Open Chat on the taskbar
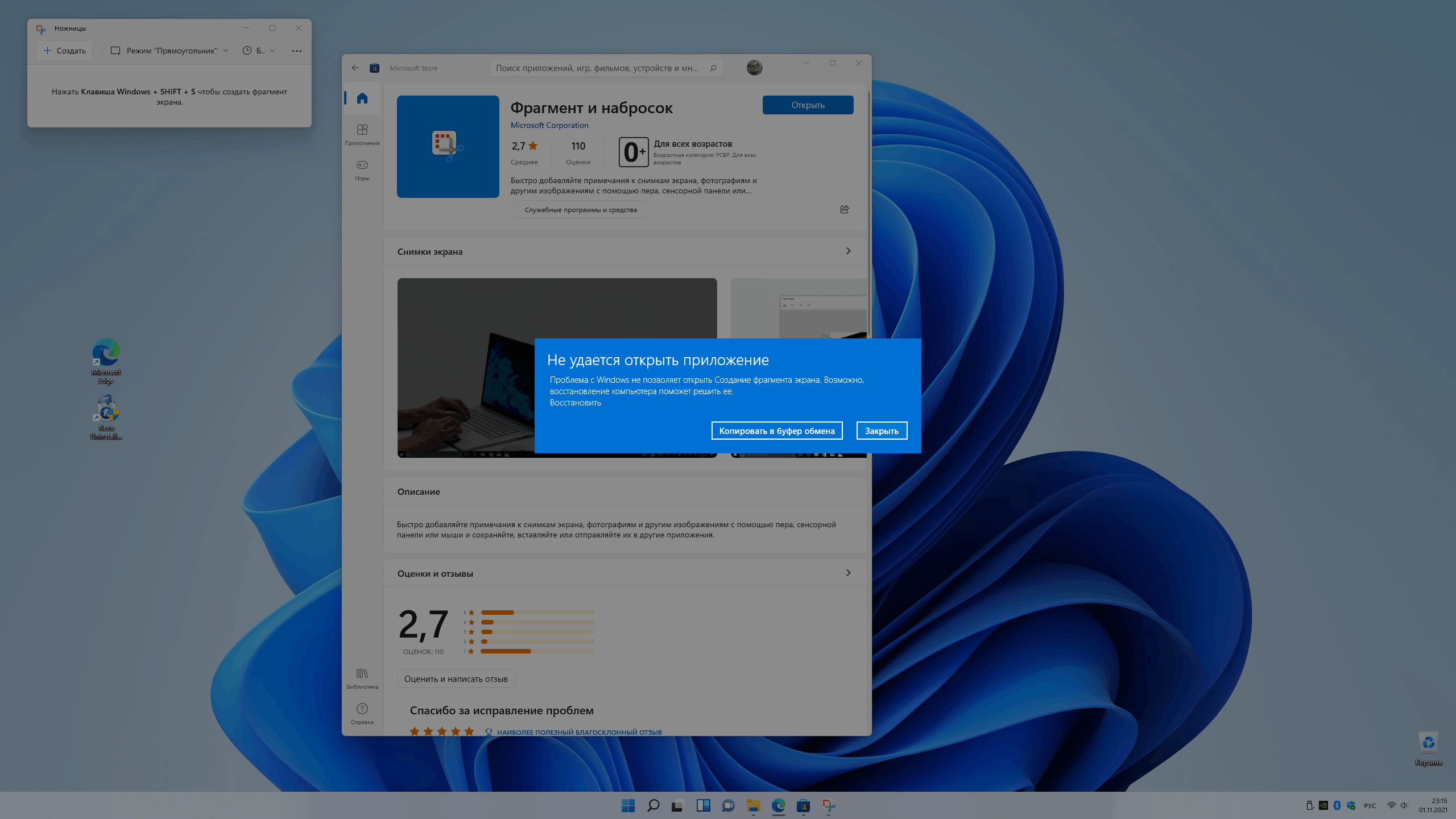 tap(728, 805)
